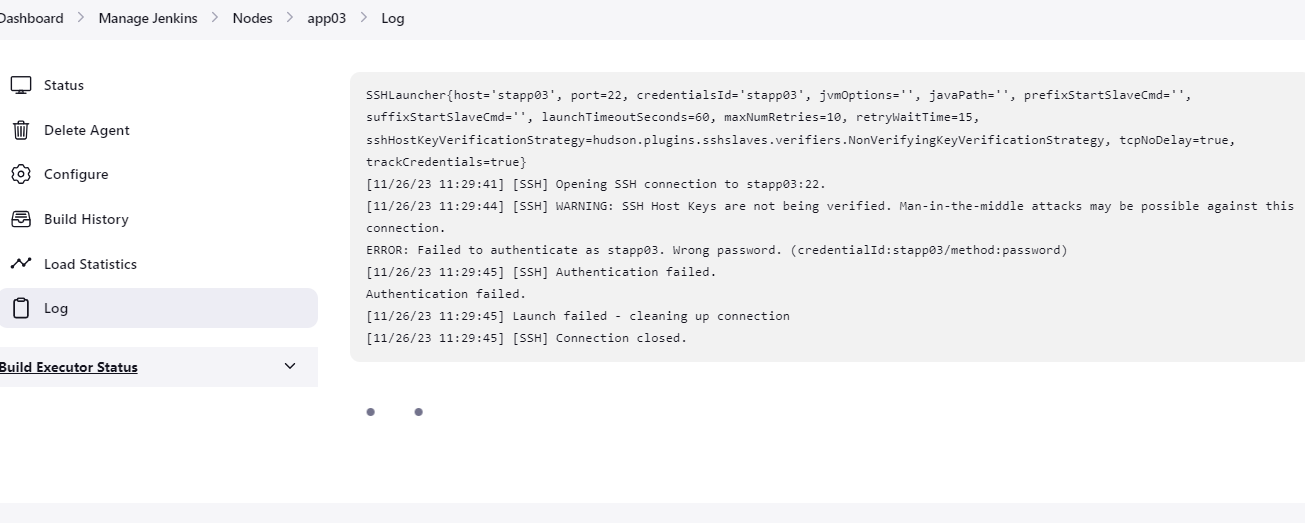The image size is (1305, 523).
Task: Open Manage Jenkins from the breadcrumb
Action: click(x=147, y=18)
